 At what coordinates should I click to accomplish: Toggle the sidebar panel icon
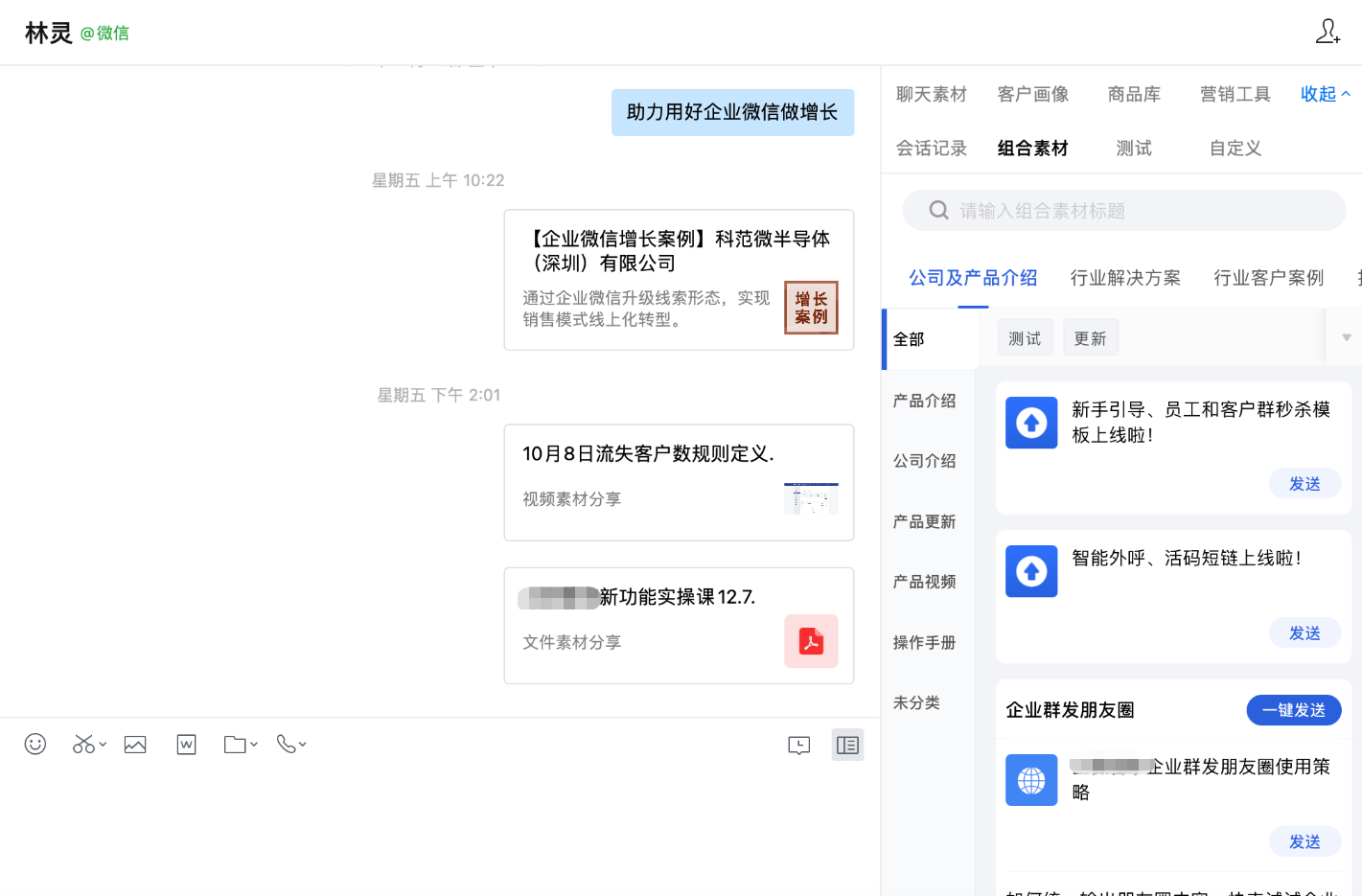pos(847,745)
